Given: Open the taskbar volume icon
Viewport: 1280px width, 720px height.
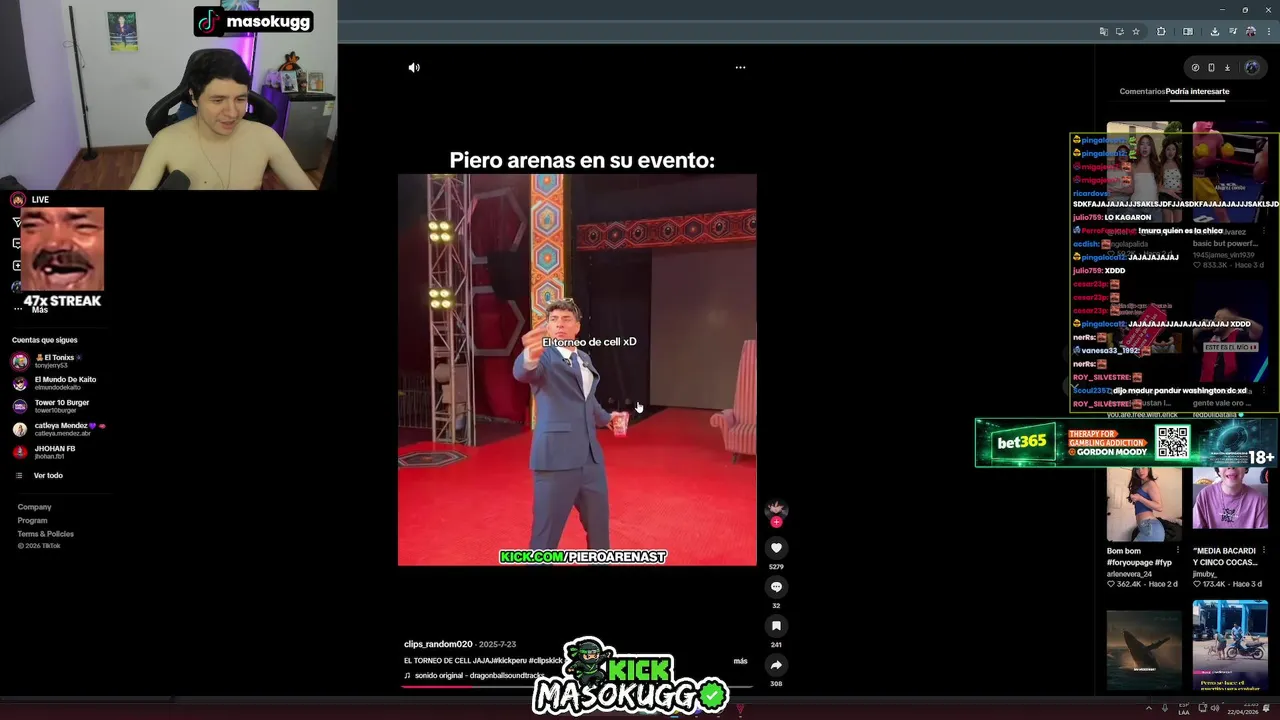Looking at the screenshot, I should click(1215, 708).
